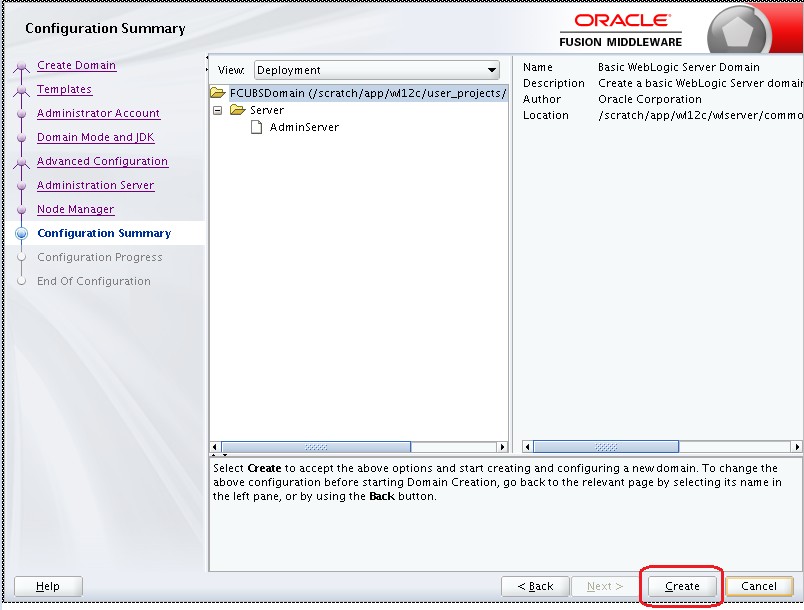Collapse the Server tree node

click(x=217, y=110)
